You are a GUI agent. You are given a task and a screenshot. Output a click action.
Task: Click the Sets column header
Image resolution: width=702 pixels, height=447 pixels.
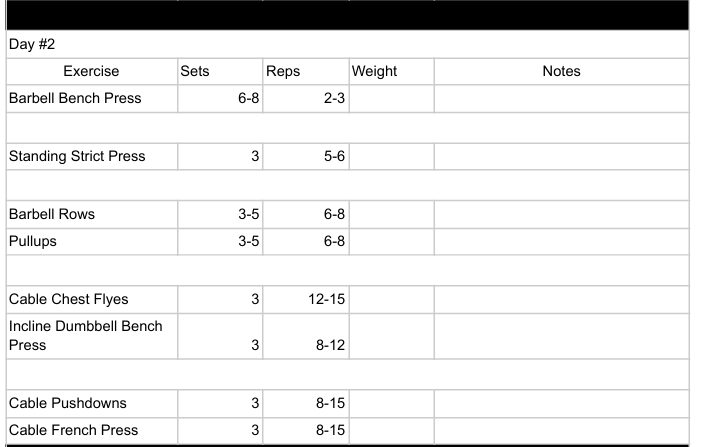click(219, 71)
